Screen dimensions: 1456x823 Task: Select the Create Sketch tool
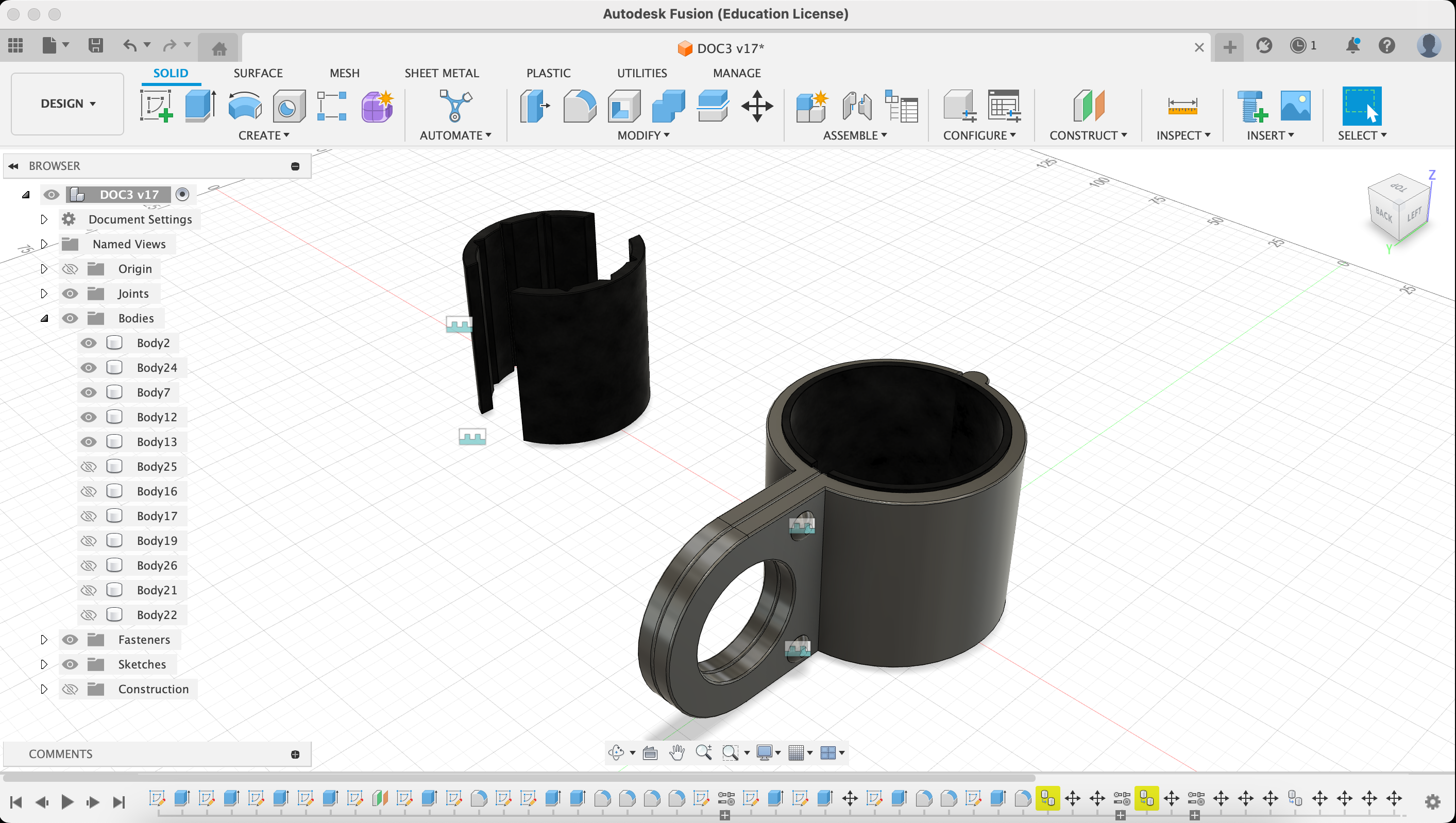point(156,106)
